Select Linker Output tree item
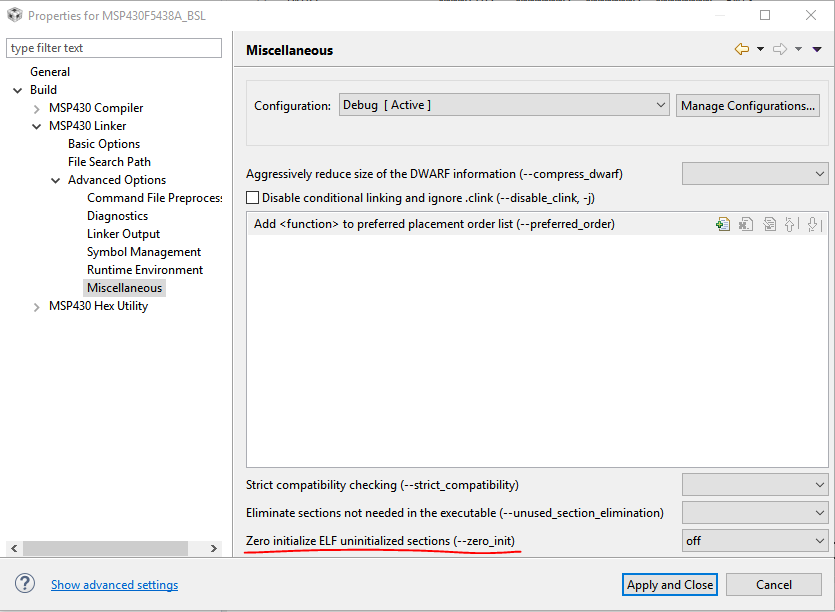Viewport: 835px width, 612px height. tap(123, 234)
